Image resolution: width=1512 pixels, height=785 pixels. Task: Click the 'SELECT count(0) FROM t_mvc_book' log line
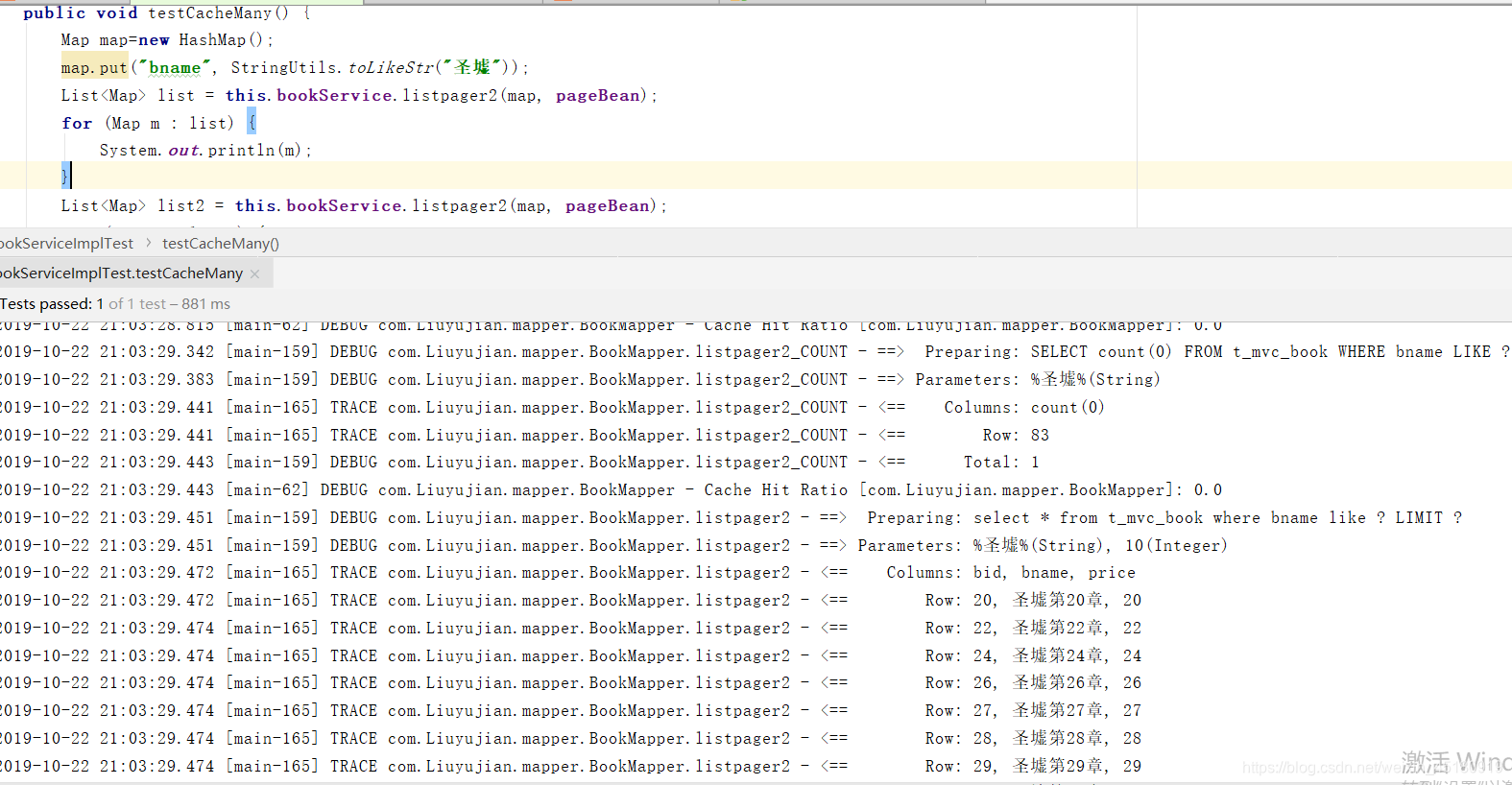click(756, 352)
